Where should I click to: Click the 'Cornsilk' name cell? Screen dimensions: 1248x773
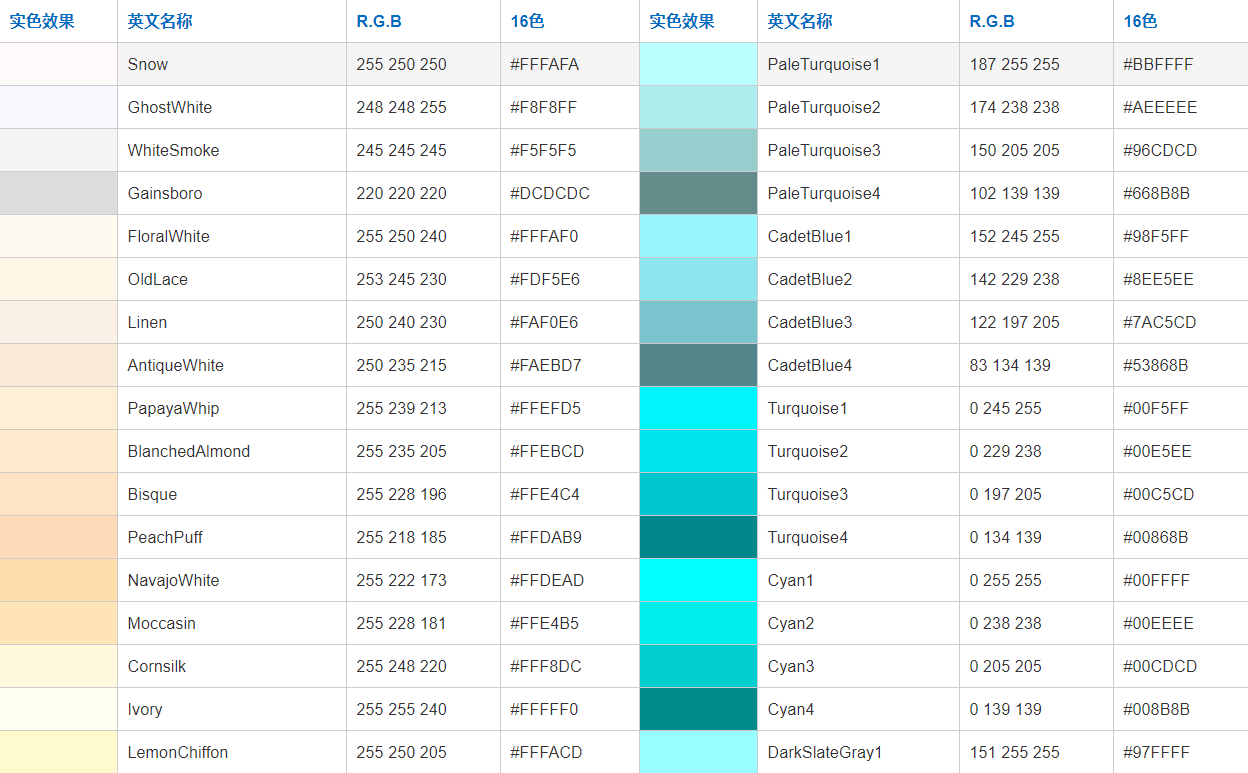pos(232,666)
